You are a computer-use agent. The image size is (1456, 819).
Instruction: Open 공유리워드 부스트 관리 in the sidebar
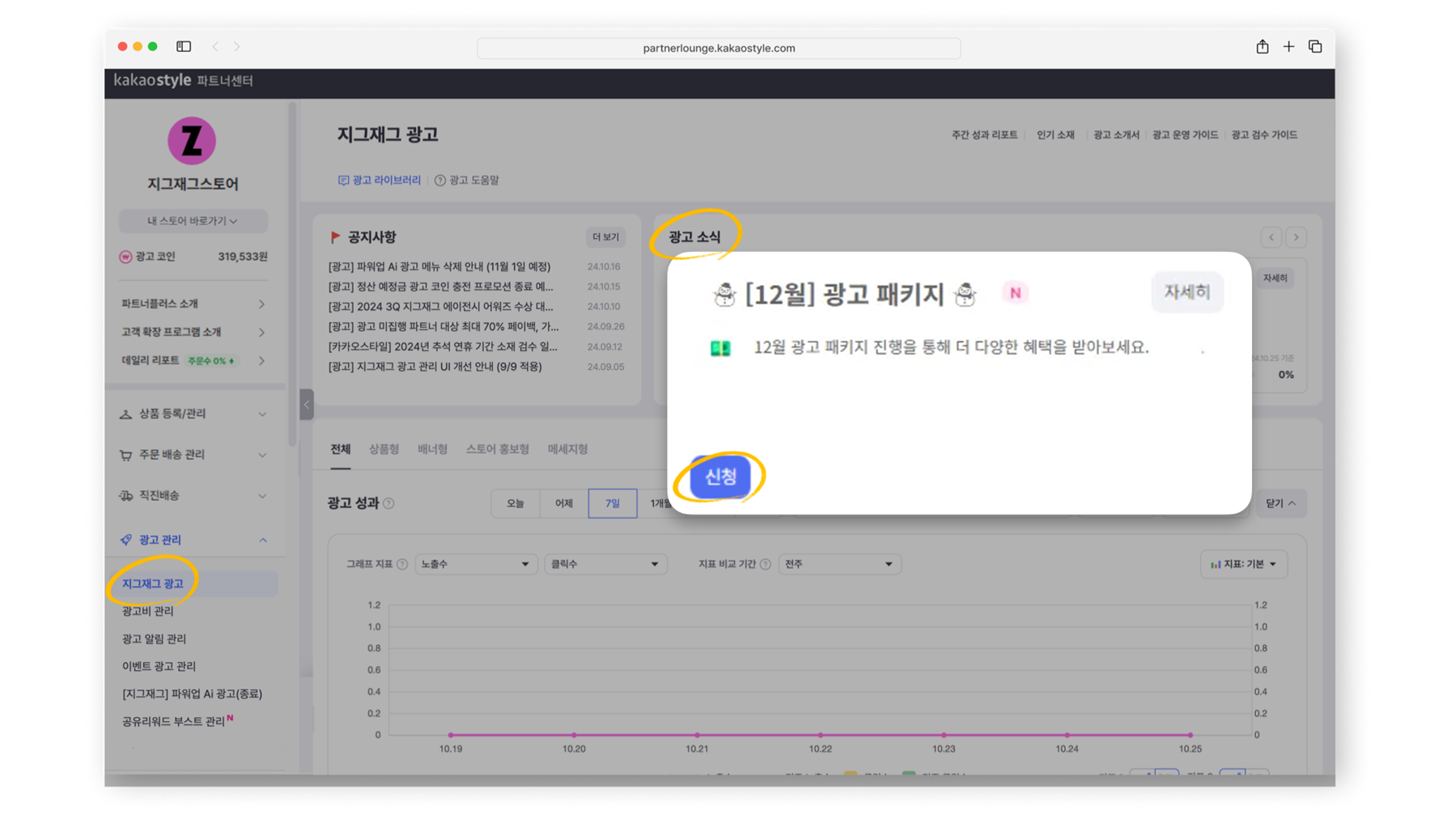[173, 721]
